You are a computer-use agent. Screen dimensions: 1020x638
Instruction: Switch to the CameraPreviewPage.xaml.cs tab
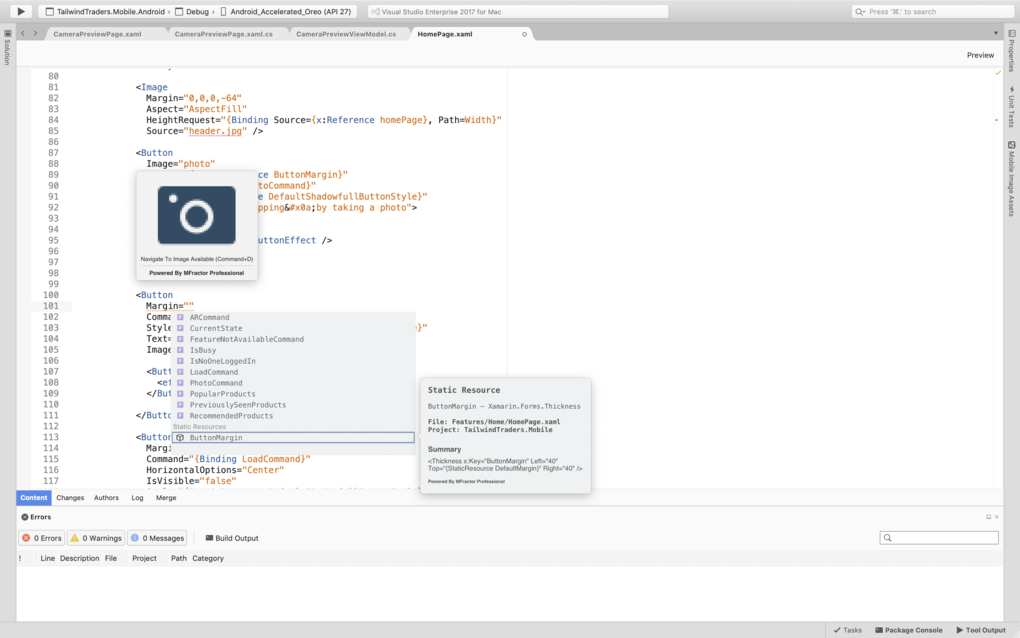224,34
